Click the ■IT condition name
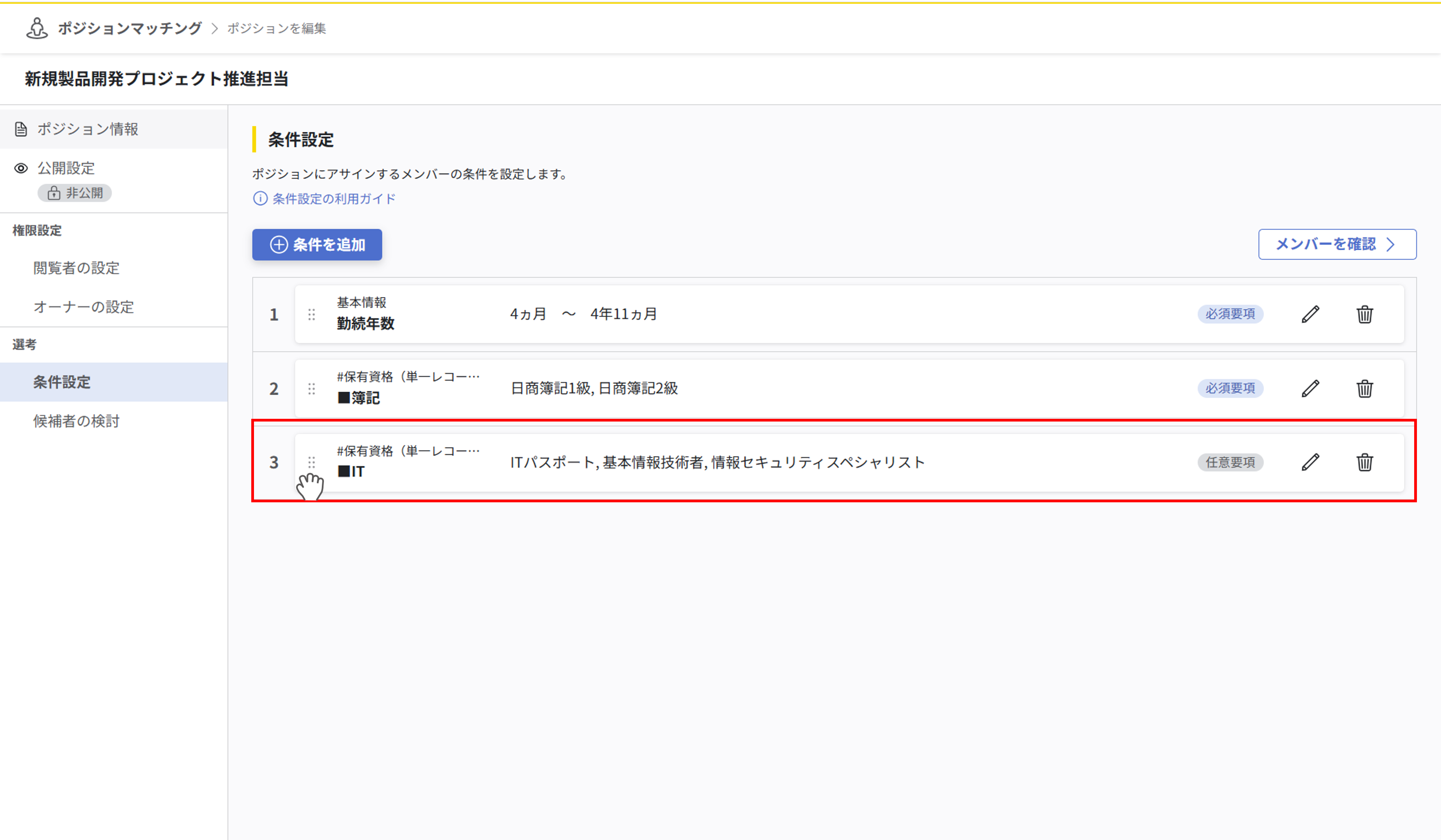This screenshot has height=840, width=1441. click(x=350, y=471)
